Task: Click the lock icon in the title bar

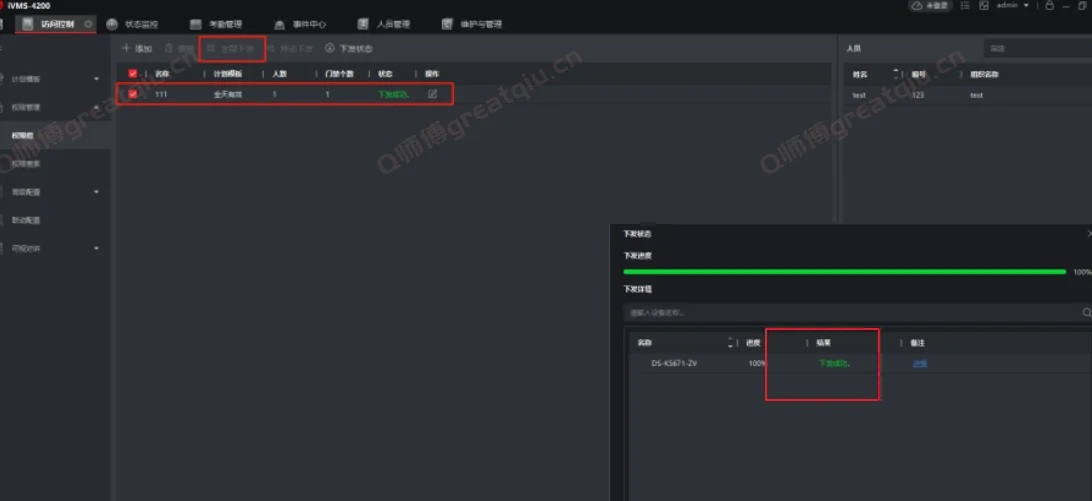Action: click(x=1049, y=6)
